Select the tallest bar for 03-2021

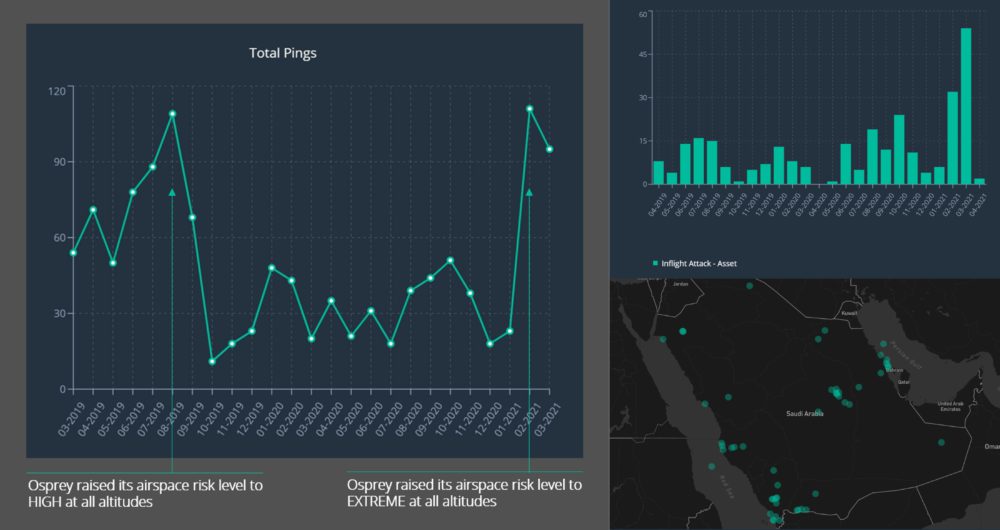coord(966,106)
